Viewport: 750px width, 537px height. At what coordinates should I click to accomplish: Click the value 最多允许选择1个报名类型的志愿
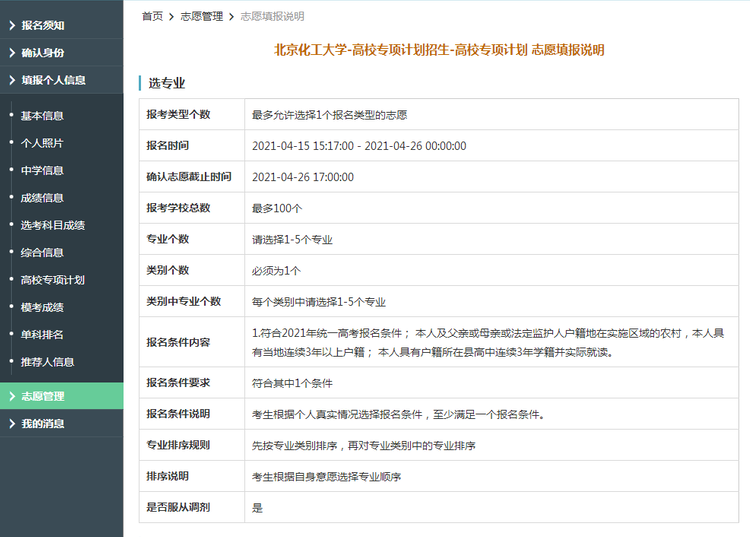point(330,115)
